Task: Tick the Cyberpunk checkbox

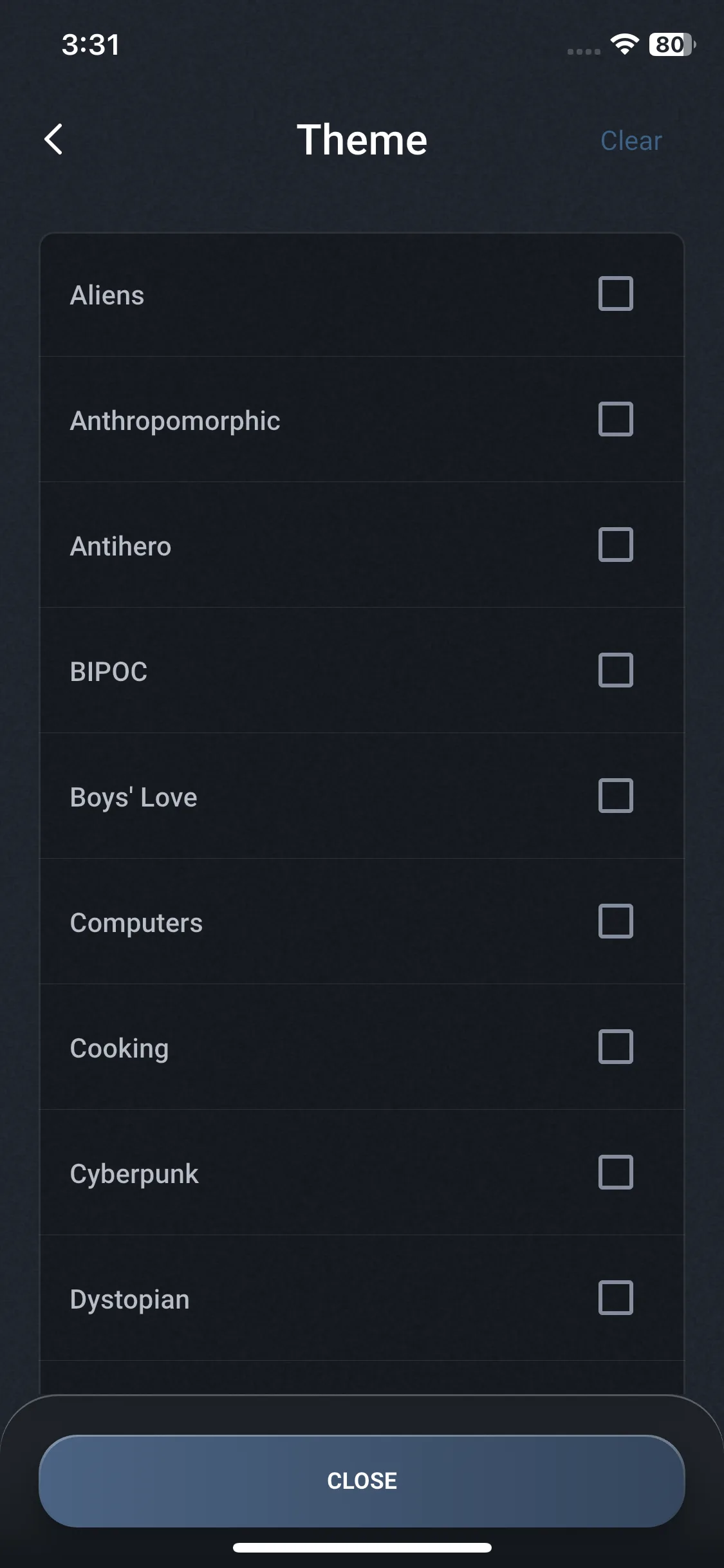Action: (615, 1172)
